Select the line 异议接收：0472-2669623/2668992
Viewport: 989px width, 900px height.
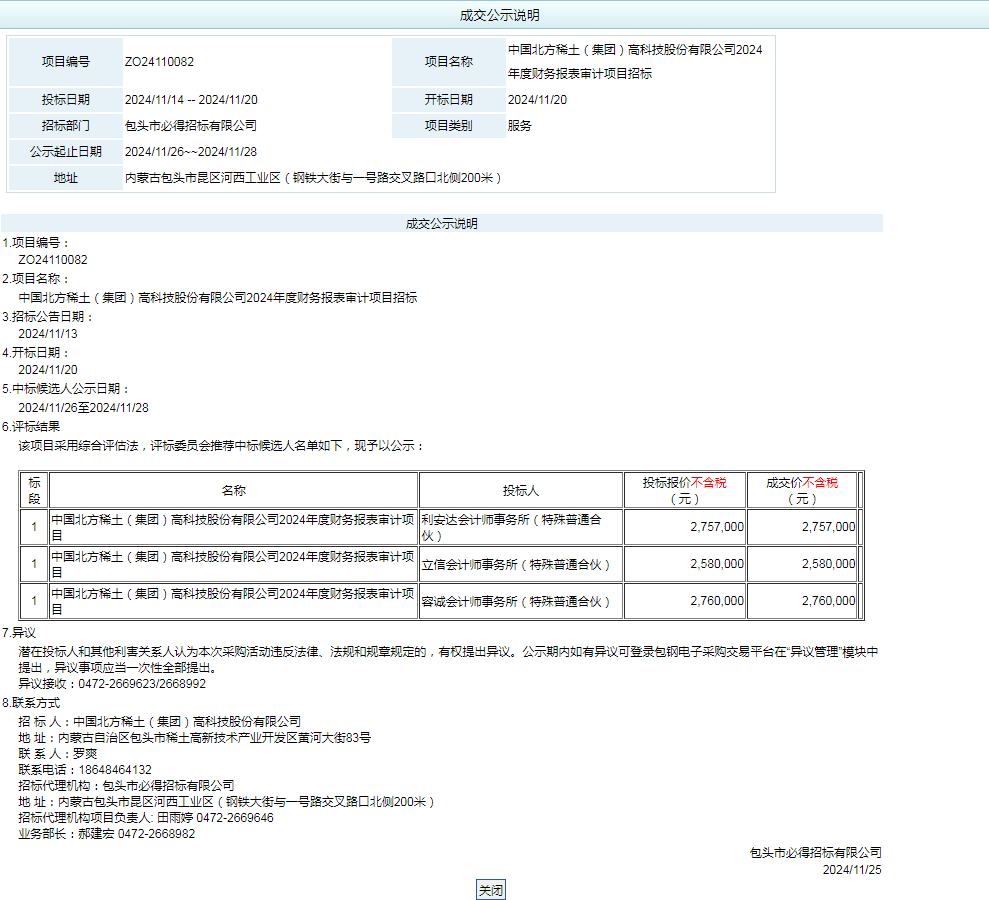tap(112, 684)
